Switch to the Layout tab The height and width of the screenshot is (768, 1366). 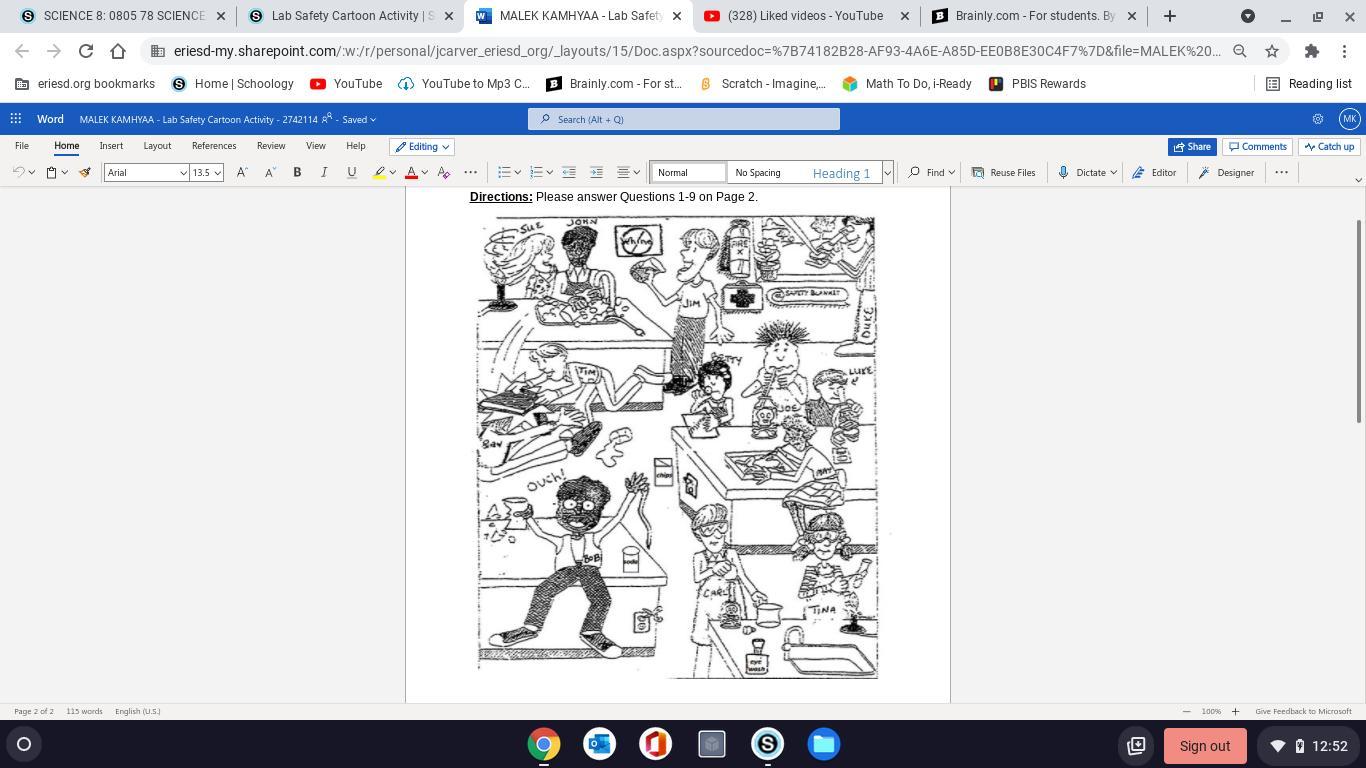click(x=157, y=146)
